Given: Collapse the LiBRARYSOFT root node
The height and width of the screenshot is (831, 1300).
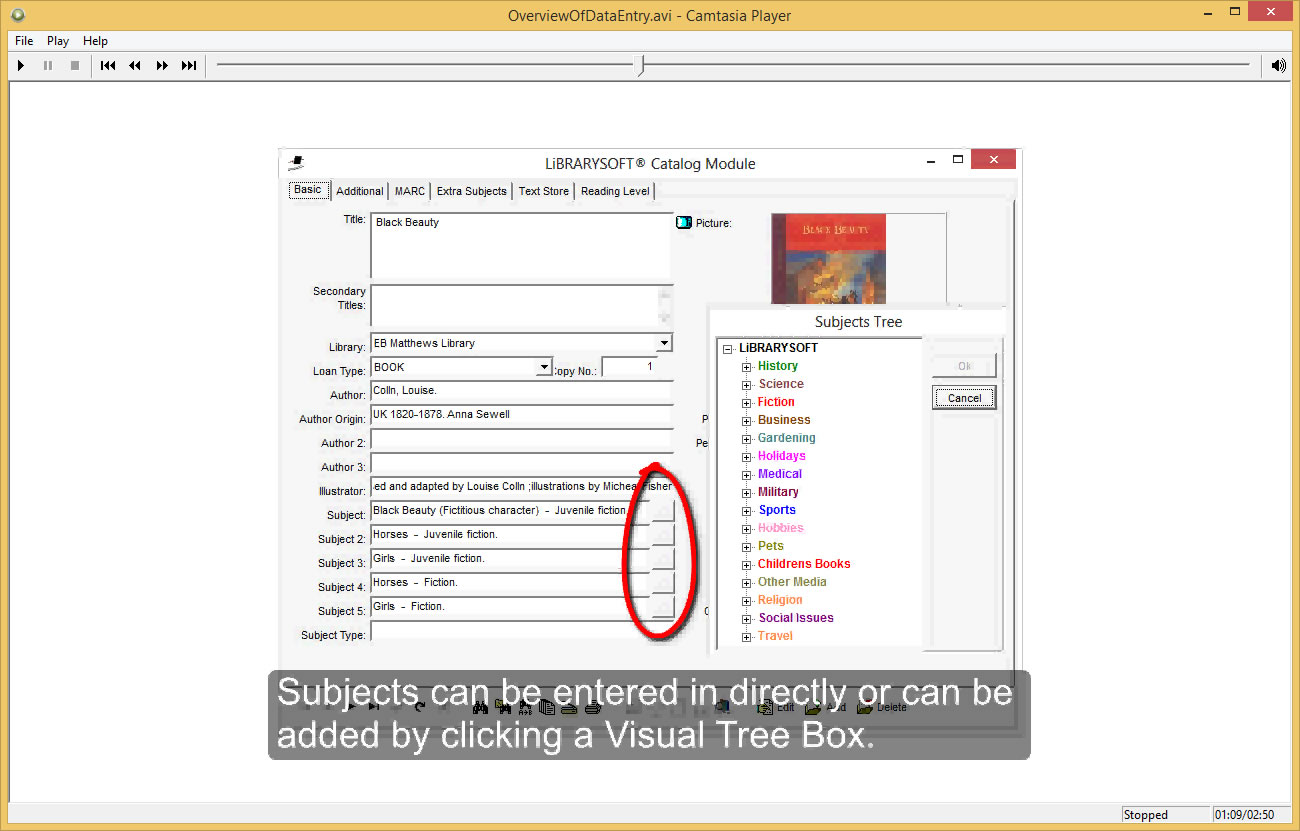Looking at the screenshot, I should [728, 348].
